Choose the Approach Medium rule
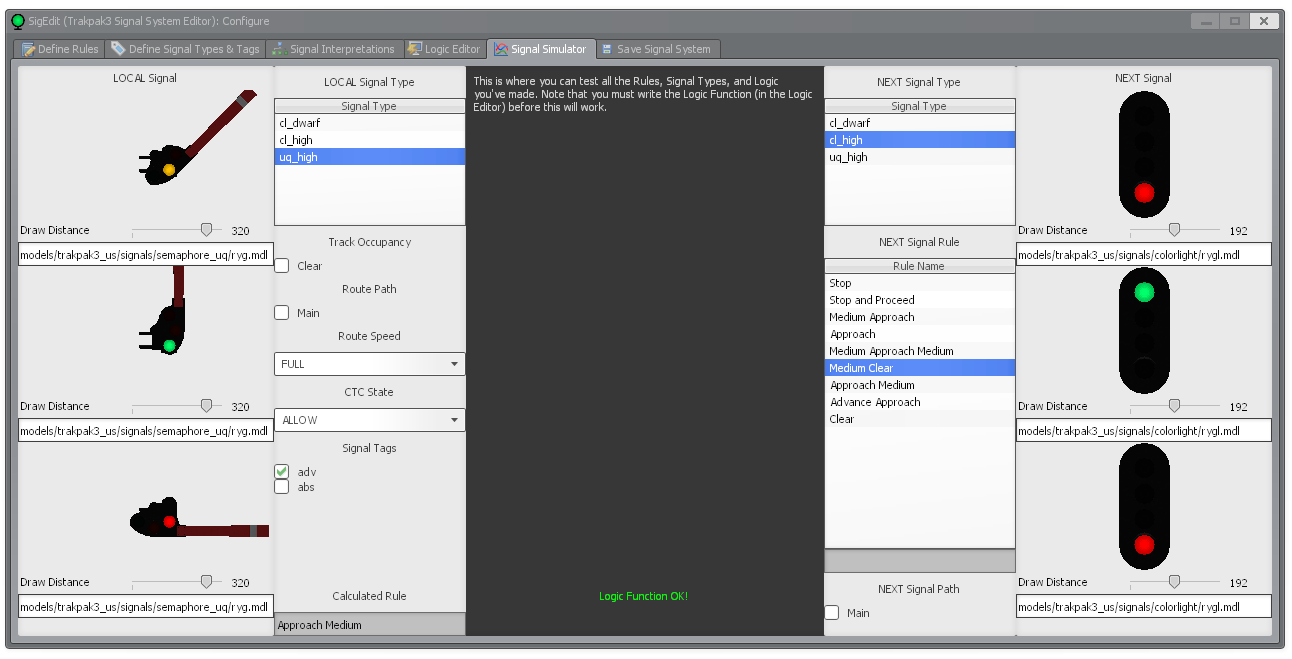The image size is (1292, 659). coord(920,385)
